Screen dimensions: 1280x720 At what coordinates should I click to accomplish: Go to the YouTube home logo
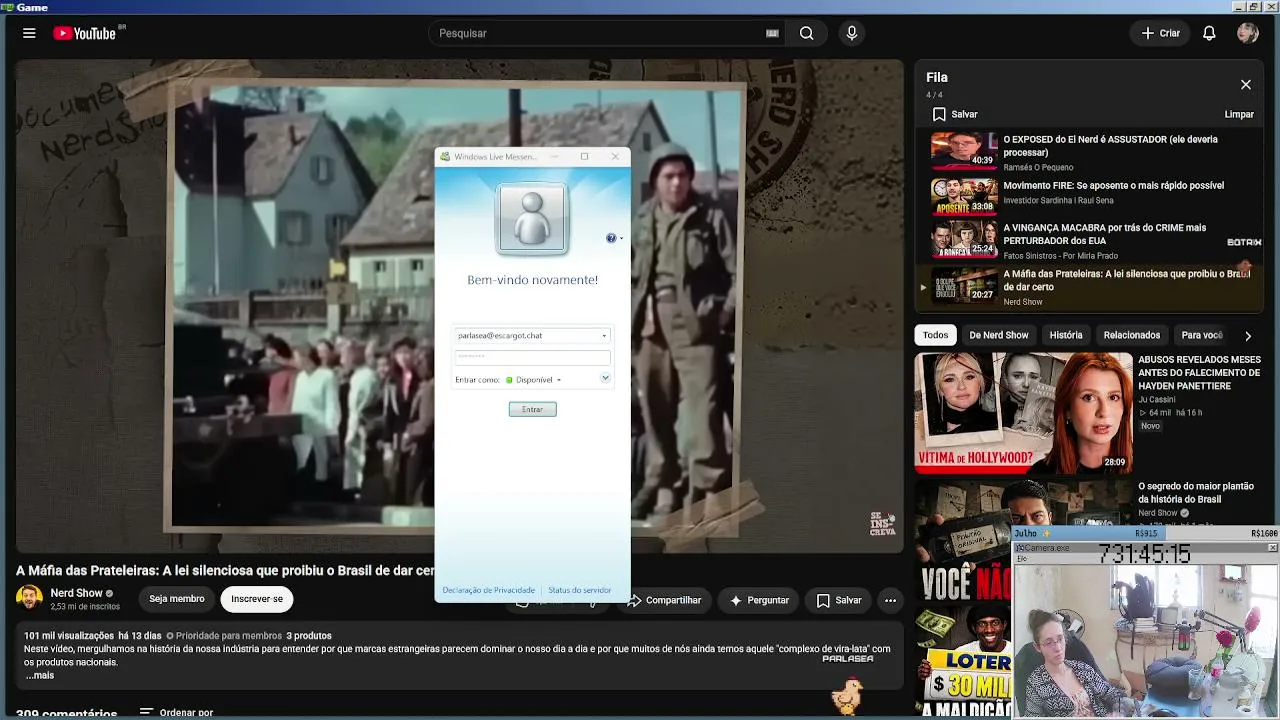click(x=84, y=33)
